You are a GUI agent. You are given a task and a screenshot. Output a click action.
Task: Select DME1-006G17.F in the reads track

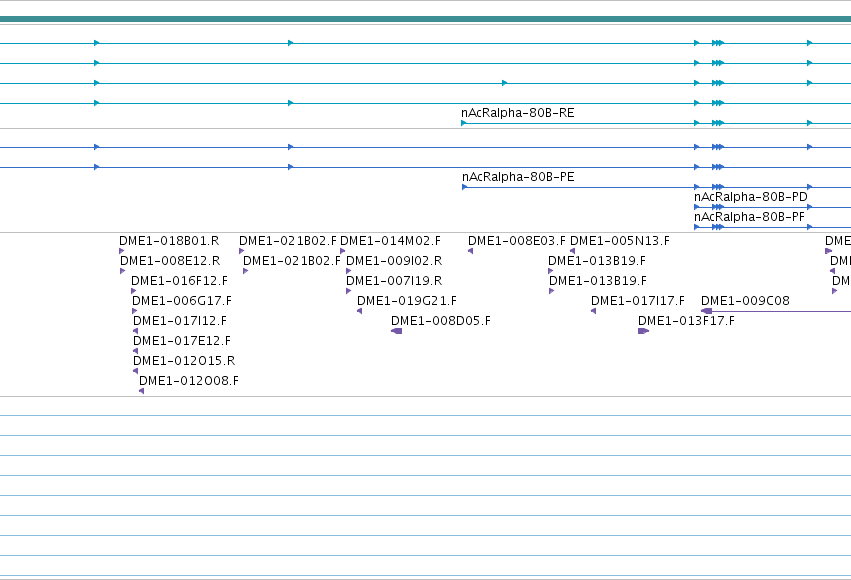click(182, 301)
